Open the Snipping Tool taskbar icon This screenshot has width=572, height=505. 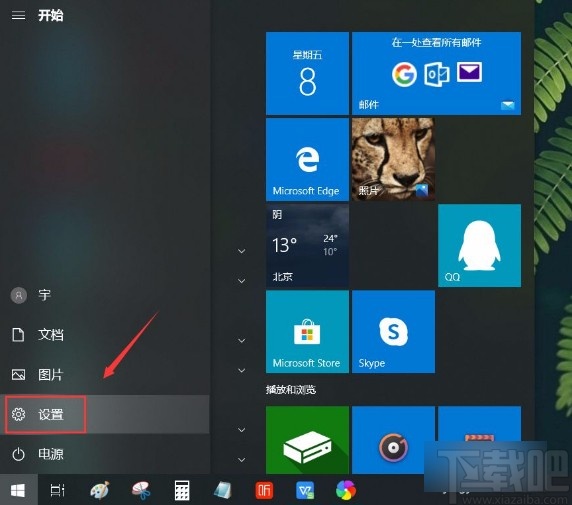pyautogui.click(x=141, y=490)
